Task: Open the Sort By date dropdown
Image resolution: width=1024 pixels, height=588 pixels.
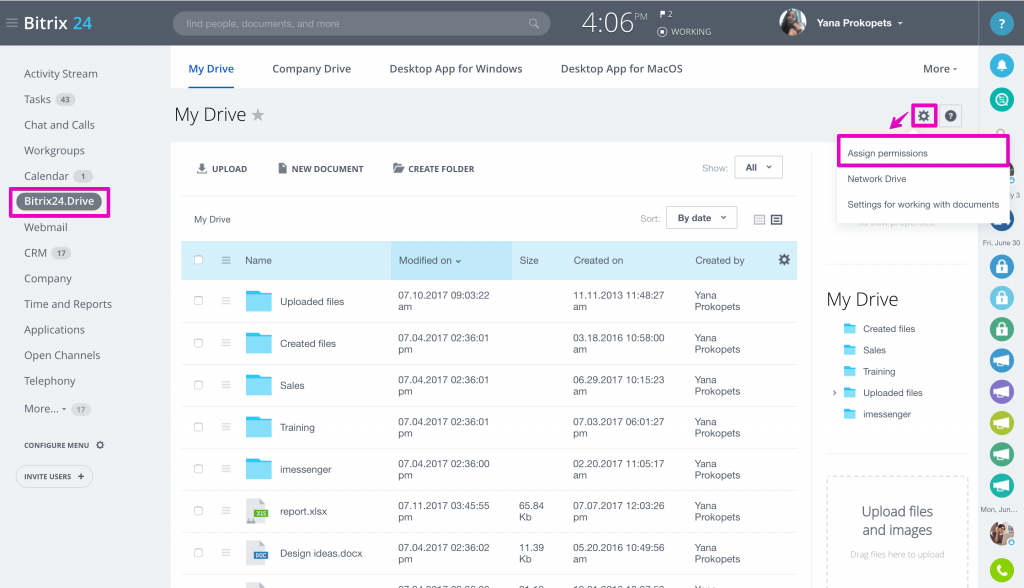Action: point(701,218)
